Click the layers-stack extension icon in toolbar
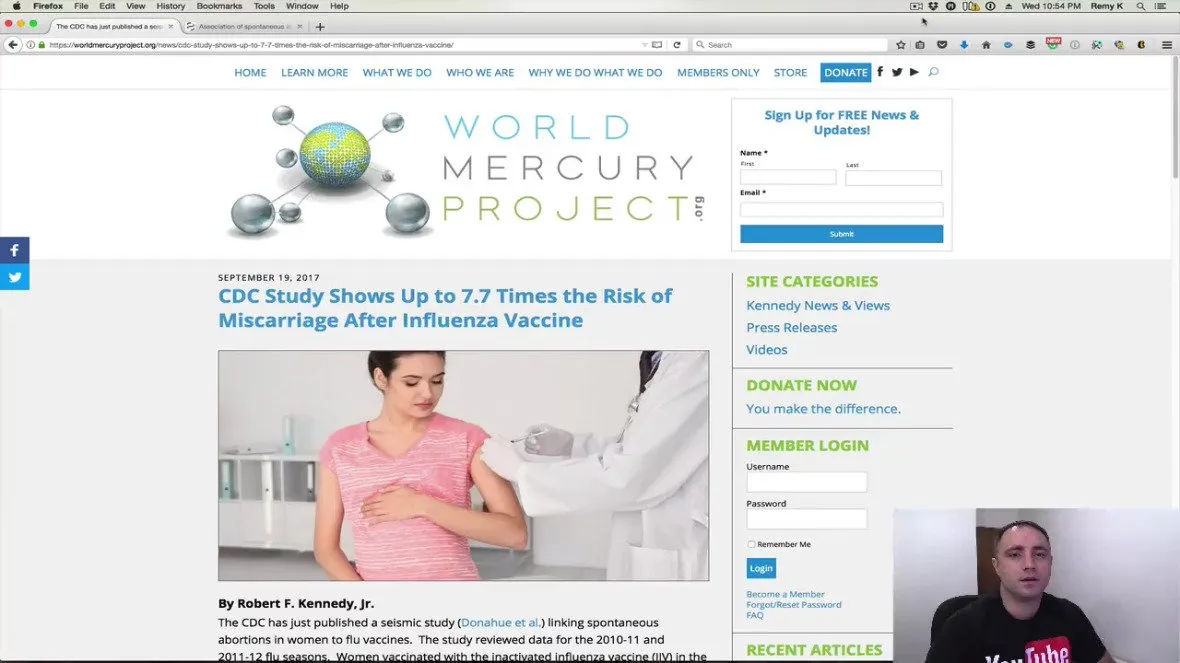1180x663 pixels. coord(1030,45)
